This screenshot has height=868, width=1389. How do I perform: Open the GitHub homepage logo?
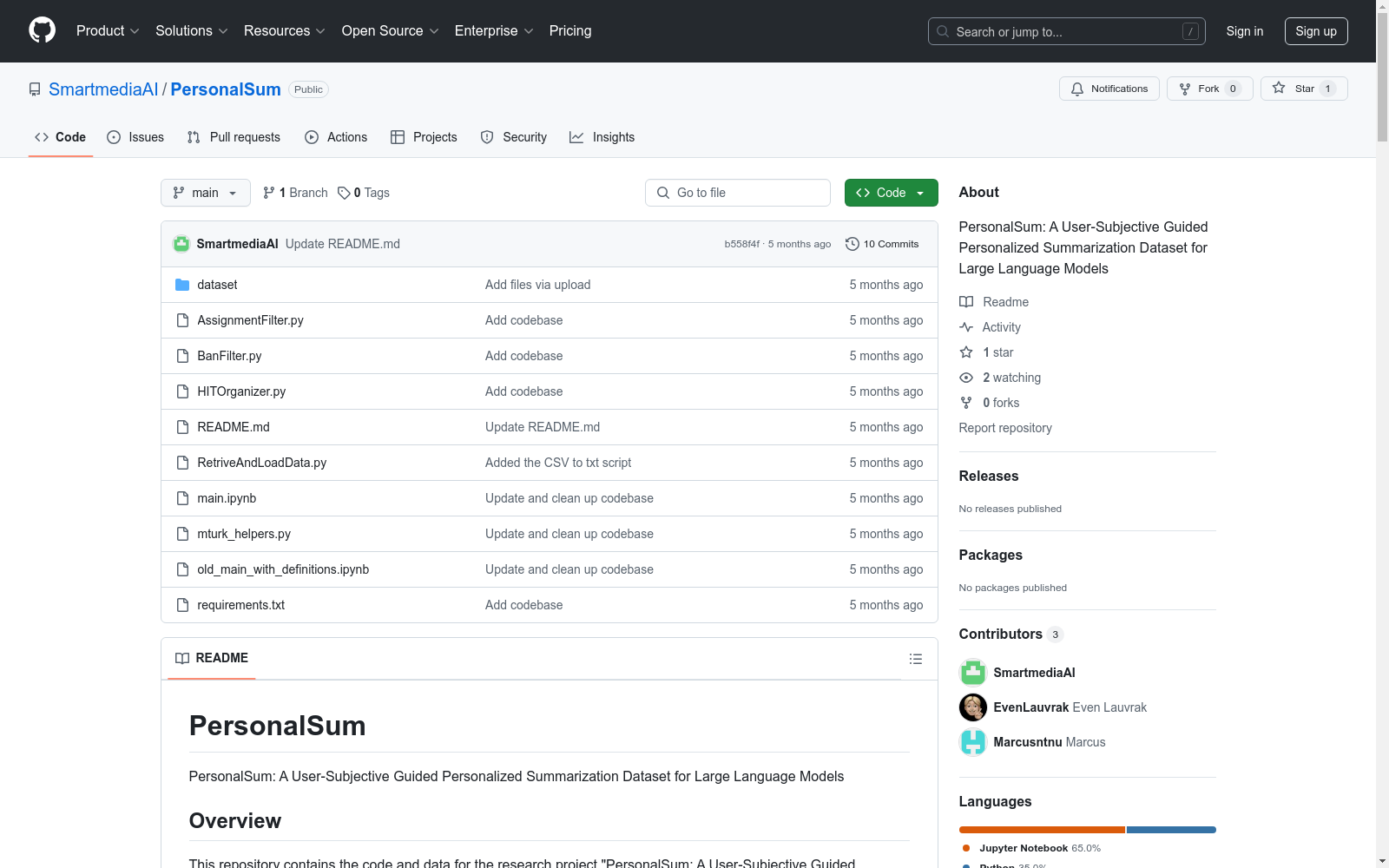42,30
